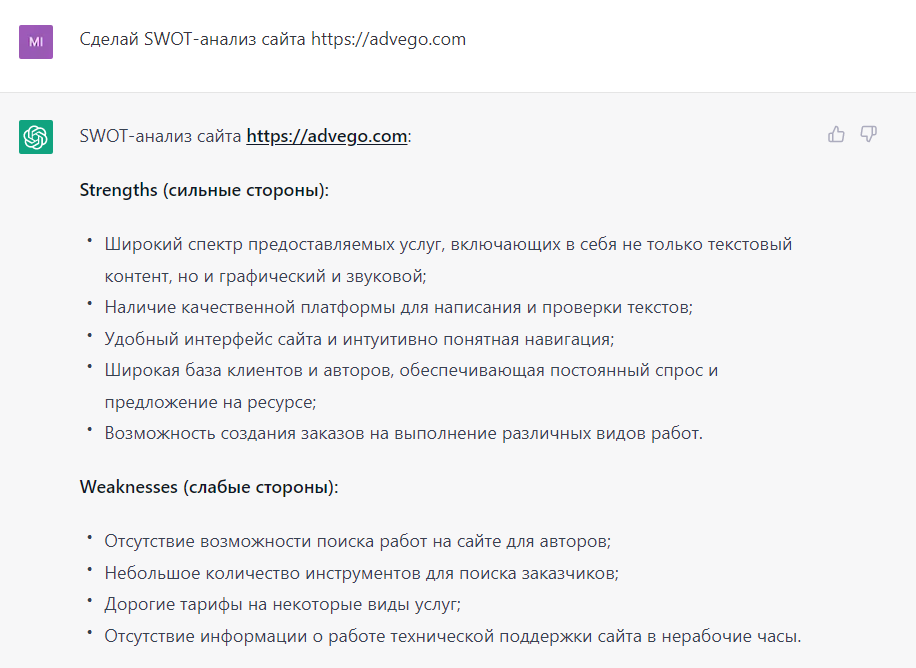Screen dimensions: 916x668
Task: Click the line 'Отсутствие информации о работе технической поддержки'
Action: [453, 636]
